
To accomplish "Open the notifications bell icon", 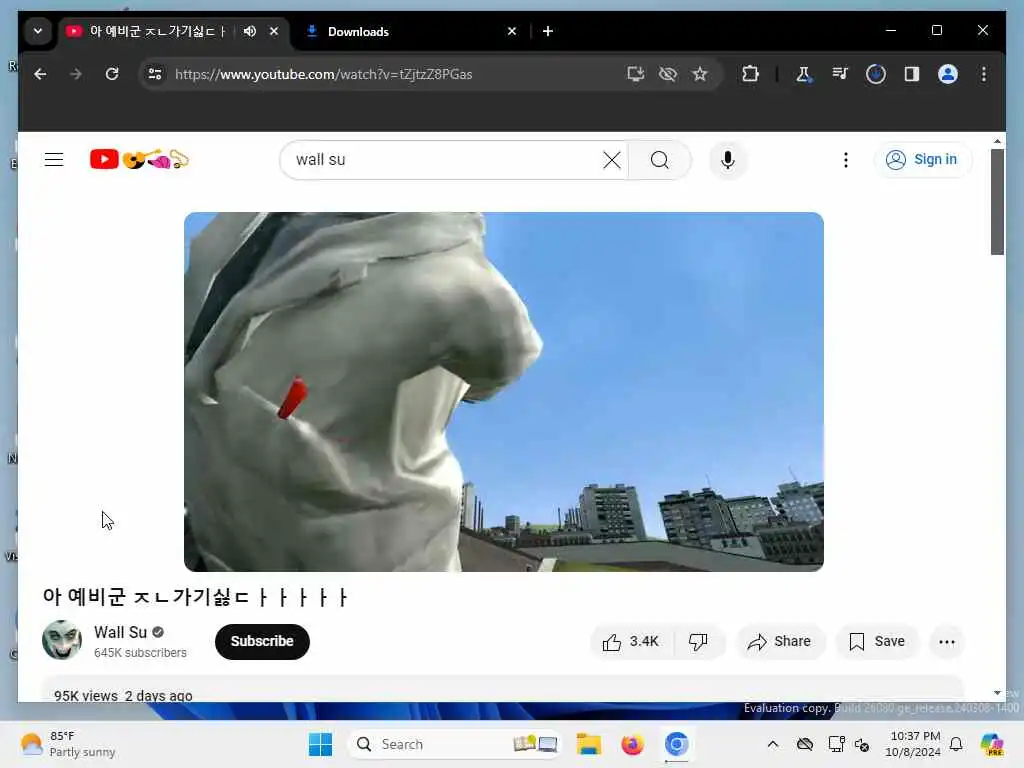I will (956, 744).
